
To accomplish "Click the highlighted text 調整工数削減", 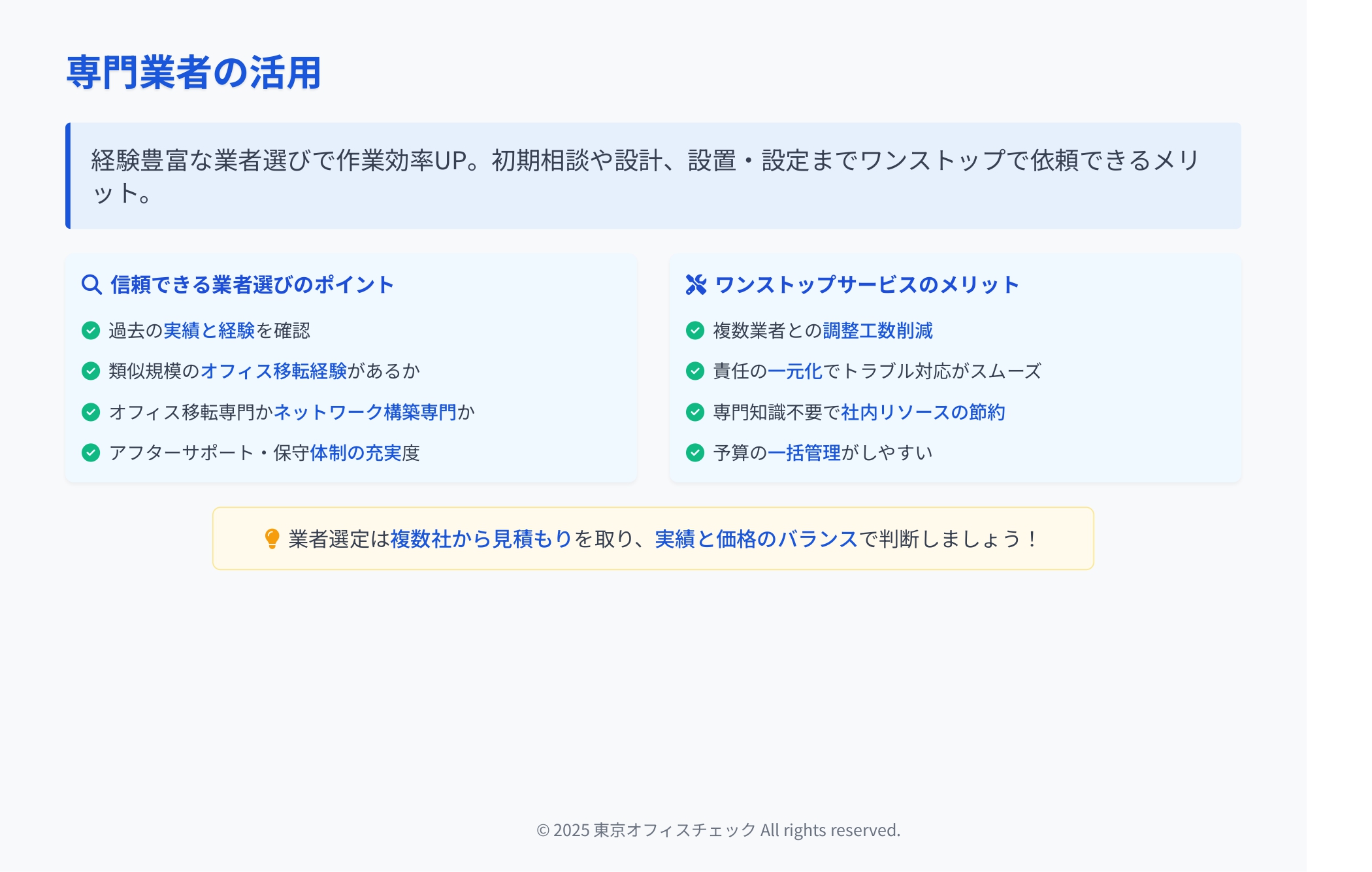I will click(877, 331).
